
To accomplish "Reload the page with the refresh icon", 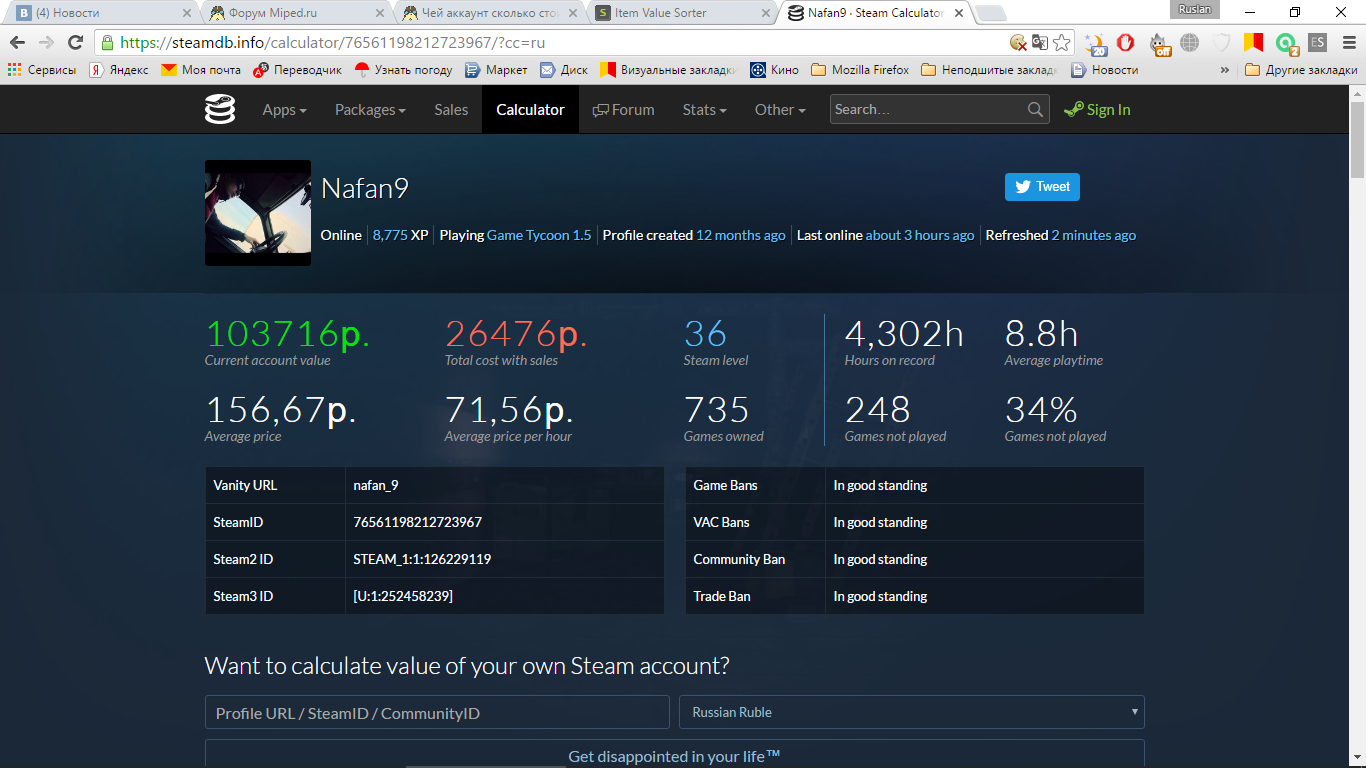I will 75,42.
